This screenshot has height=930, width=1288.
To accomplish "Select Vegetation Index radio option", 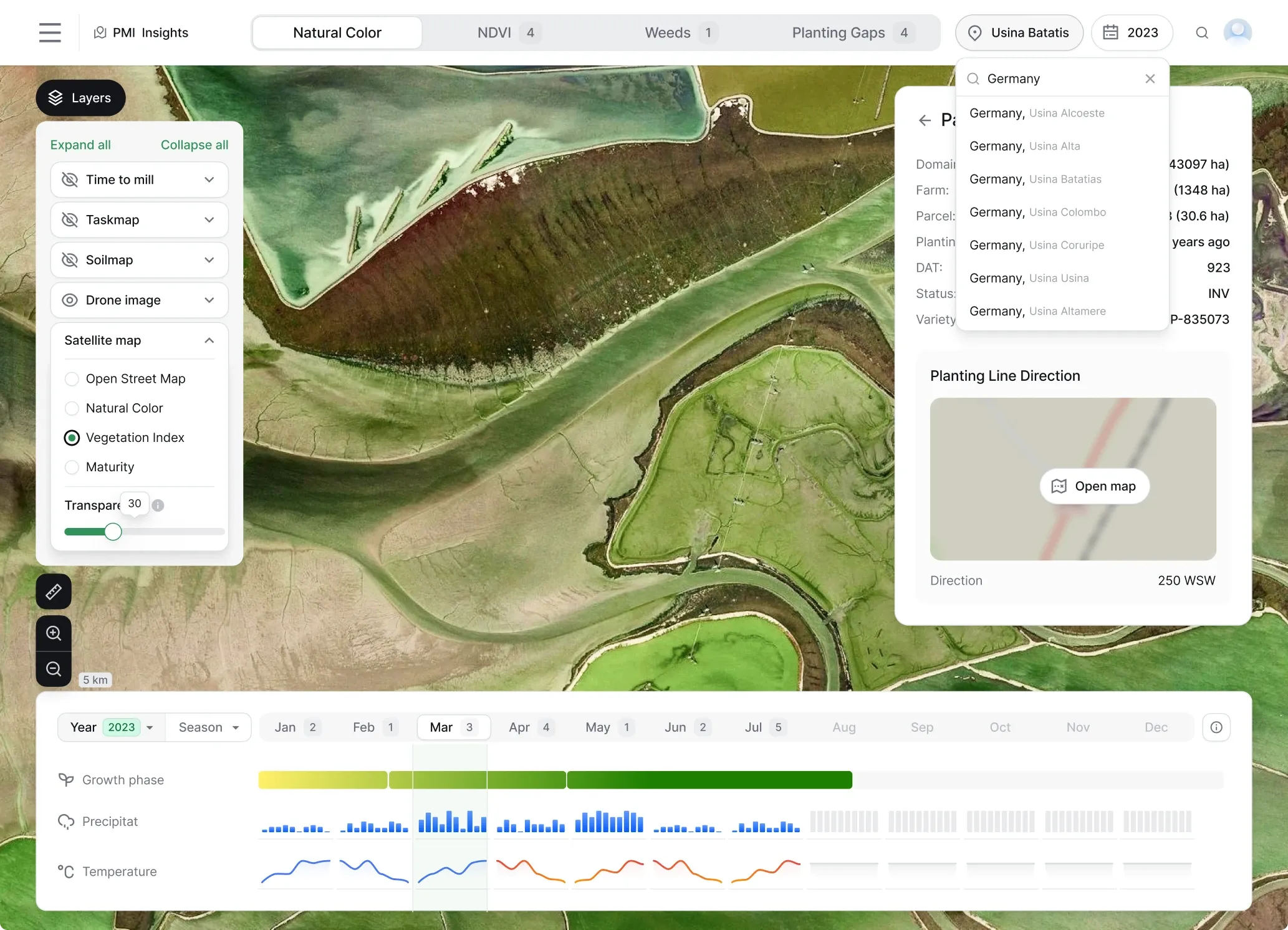I will (72, 438).
